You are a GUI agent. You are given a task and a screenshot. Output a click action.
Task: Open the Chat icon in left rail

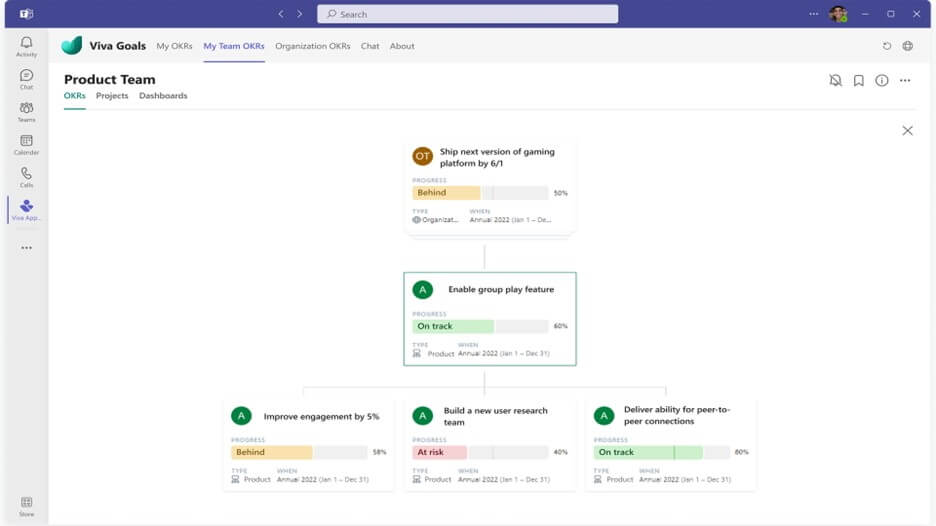click(26, 79)
